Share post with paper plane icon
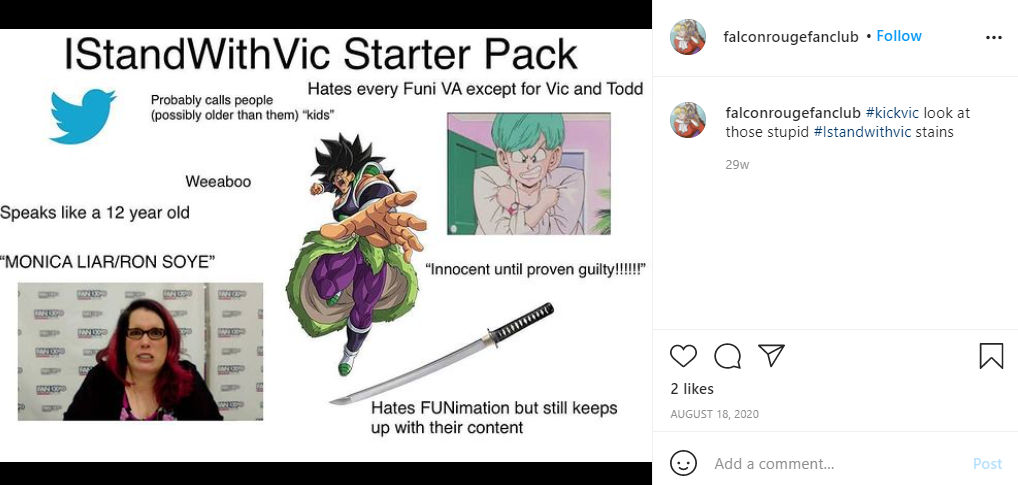1018x485 pixels. click(771, 355)
